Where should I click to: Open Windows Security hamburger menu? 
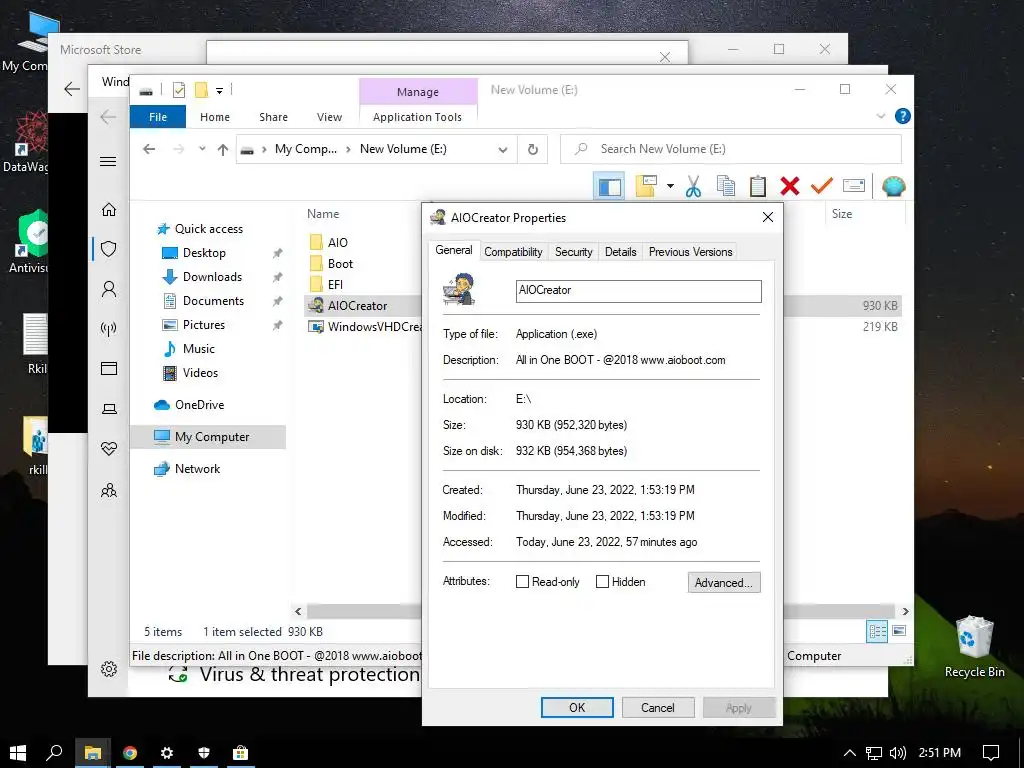pos(108,161)
